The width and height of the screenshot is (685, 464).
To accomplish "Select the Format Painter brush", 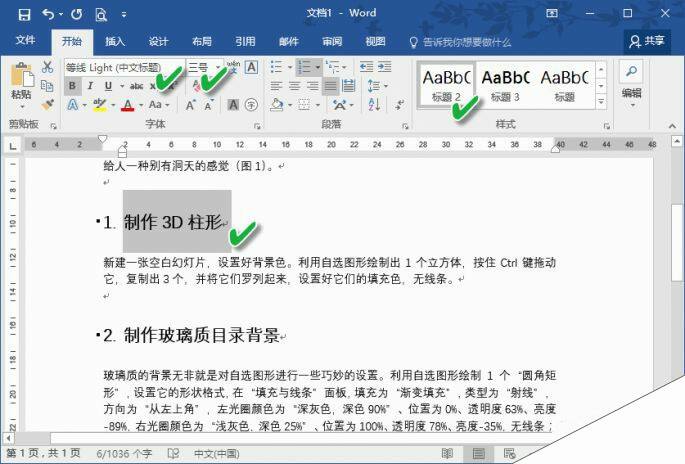I will 47,104.
